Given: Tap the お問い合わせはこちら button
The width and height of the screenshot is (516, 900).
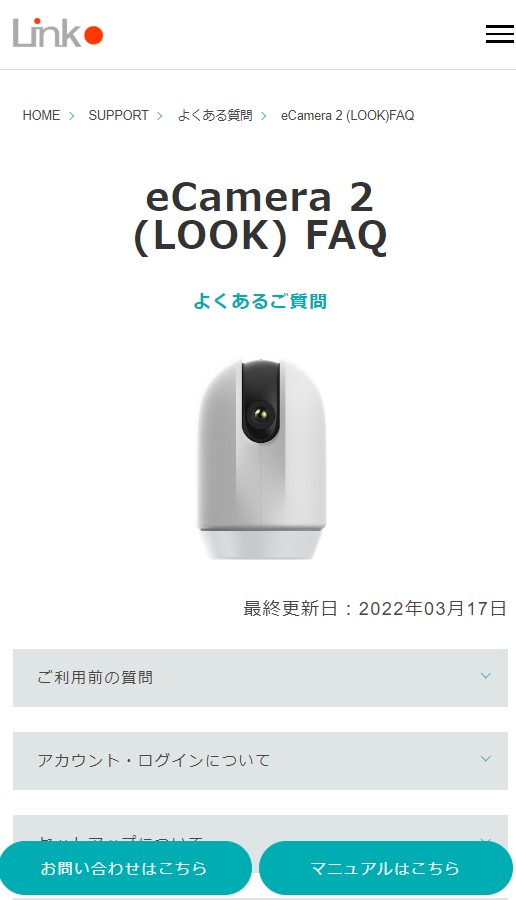Looking at the screenshot, I should click(125, 868).
